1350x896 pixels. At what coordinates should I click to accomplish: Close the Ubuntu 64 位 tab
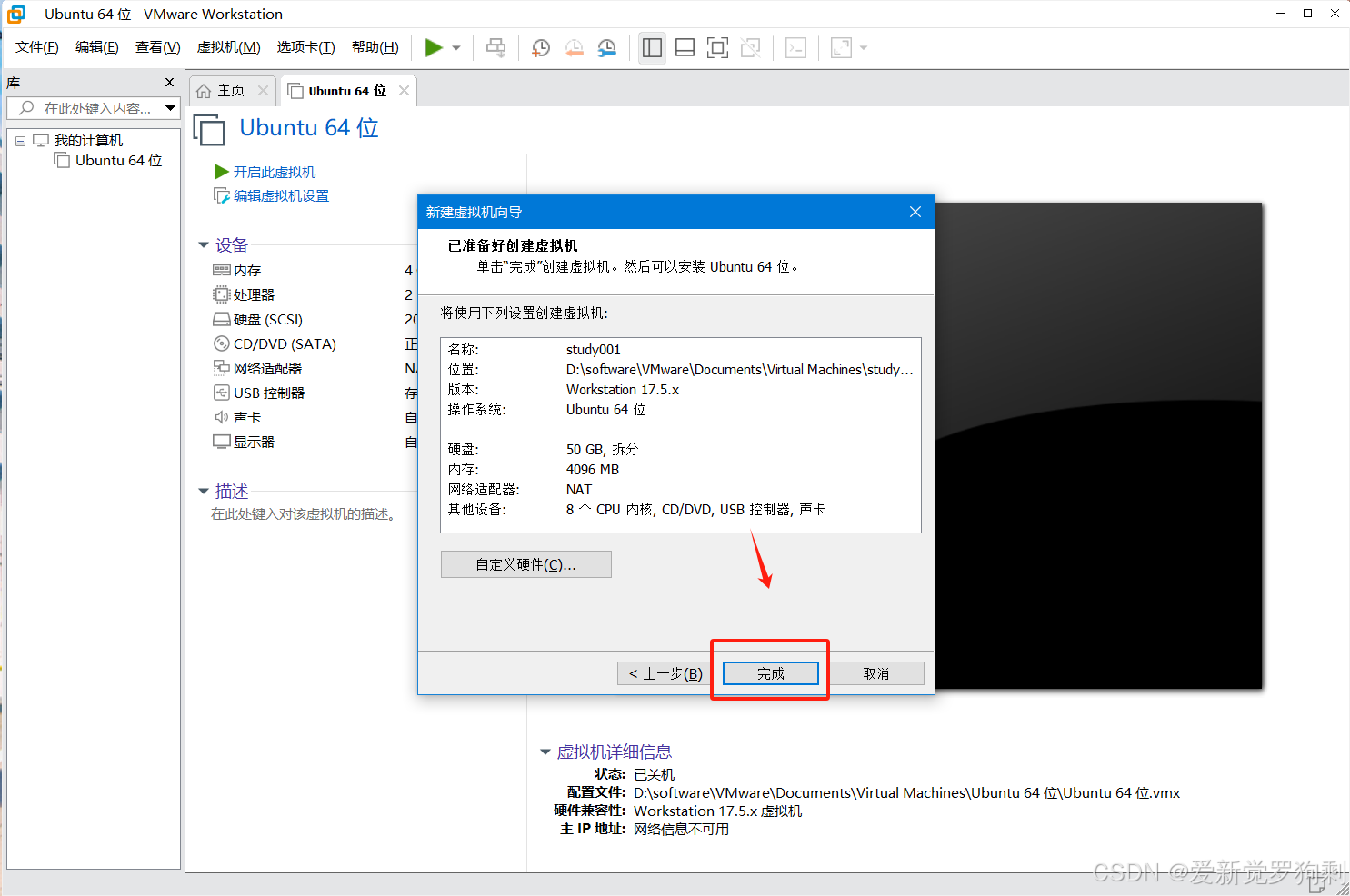[x=404, y=90]
